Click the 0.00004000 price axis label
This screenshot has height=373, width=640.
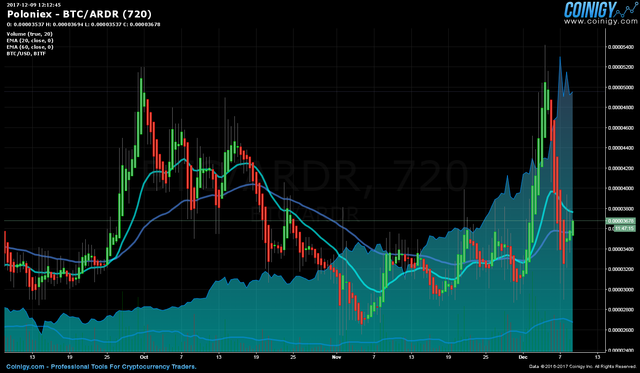[621, 189]
